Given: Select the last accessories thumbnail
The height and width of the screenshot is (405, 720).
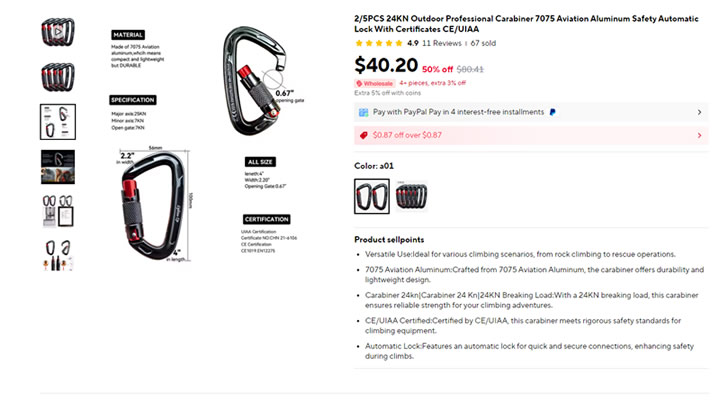Looking at the screenshot, I should click(58, 255).
